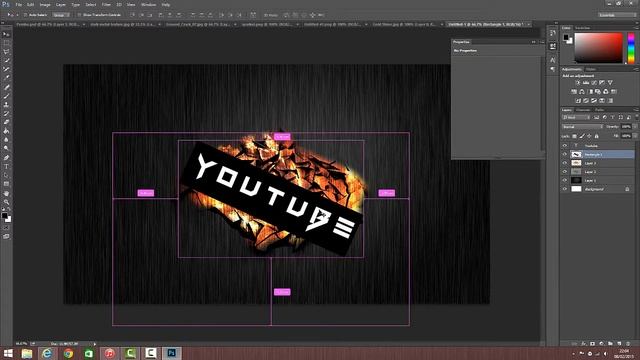Toggle Quick Mask mode in toolbar

(x=6, y=228)
